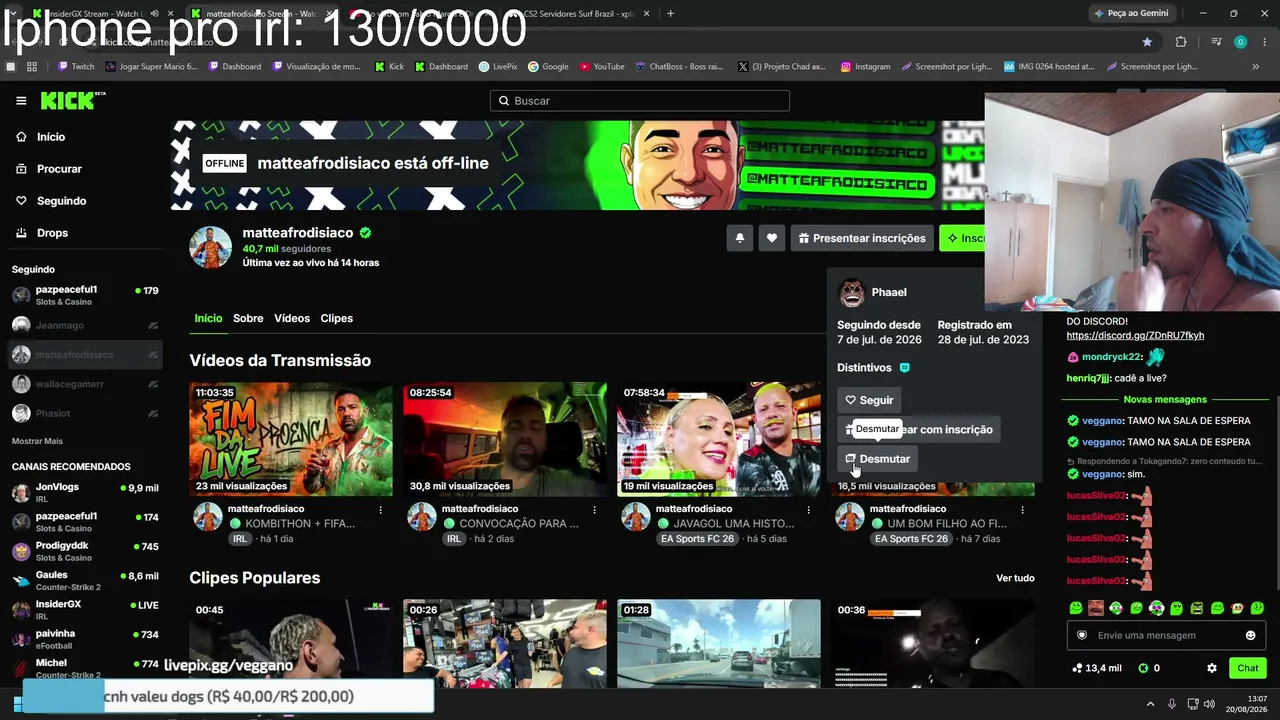This screenshot has width=1280, height=720.
Task: Open wallacegamerr channel in sidebar
Action: pos(85,384)
